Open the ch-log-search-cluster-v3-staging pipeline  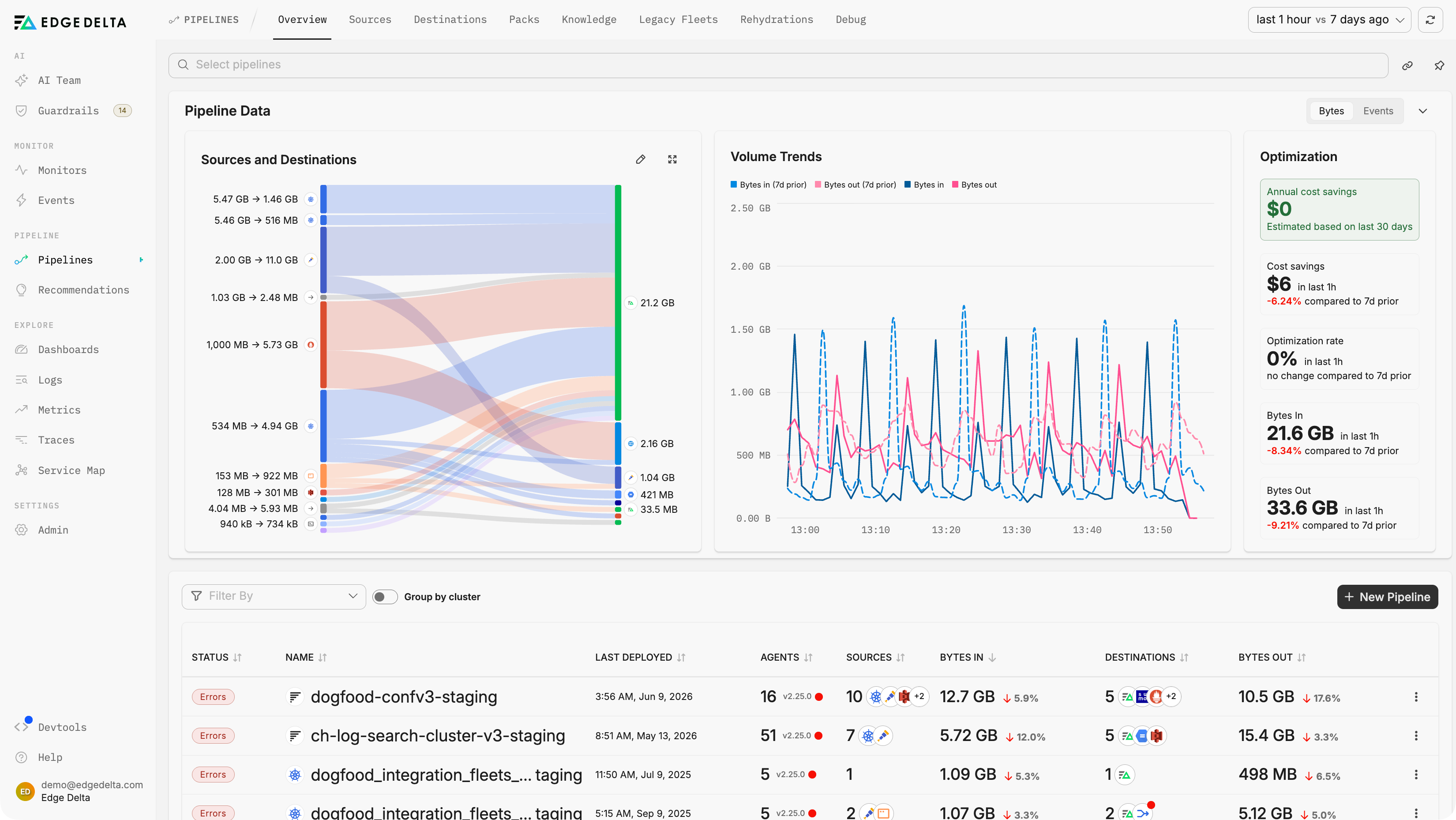(x=438, y=736)
